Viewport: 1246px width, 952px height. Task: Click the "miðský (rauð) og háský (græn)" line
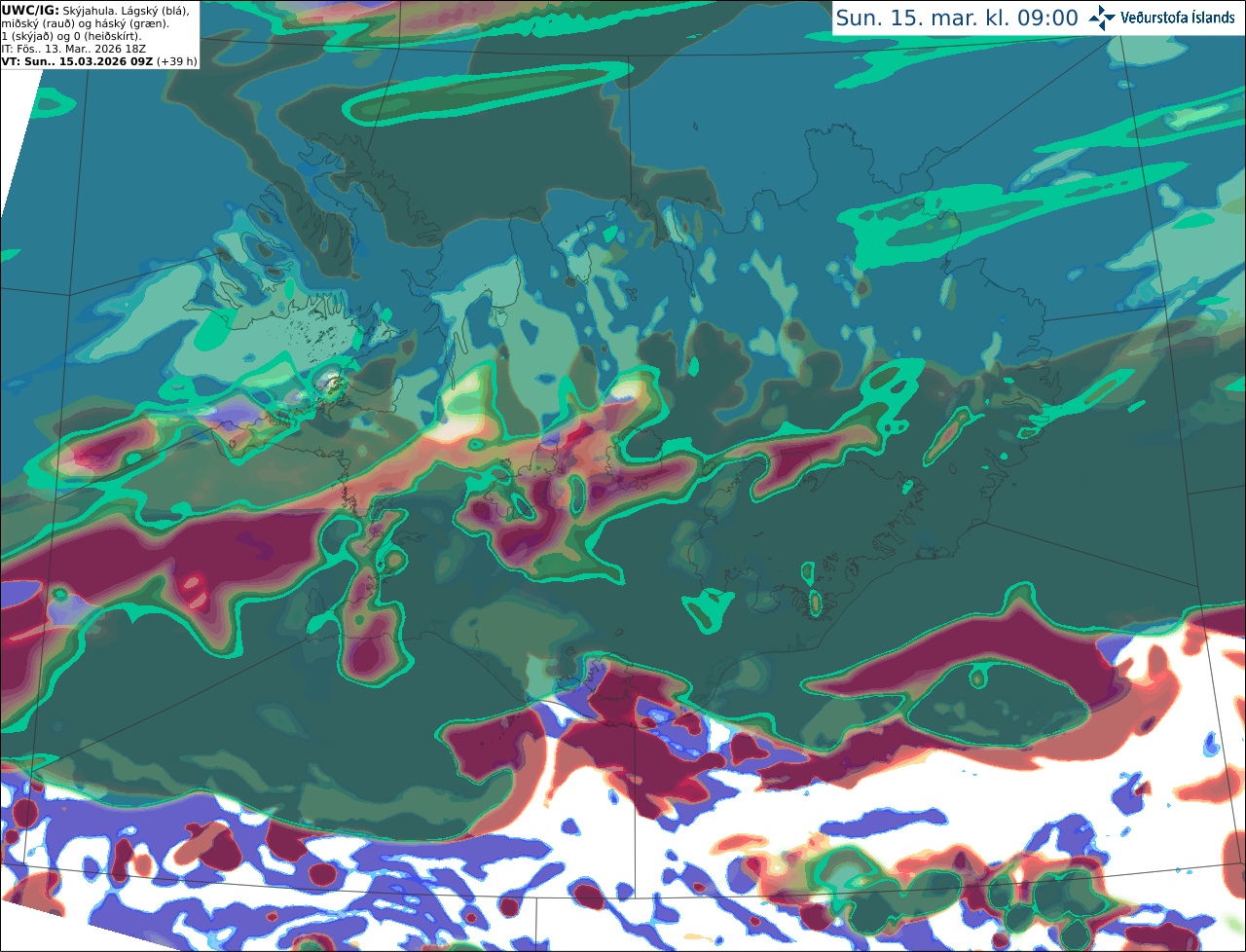(85, 23)
